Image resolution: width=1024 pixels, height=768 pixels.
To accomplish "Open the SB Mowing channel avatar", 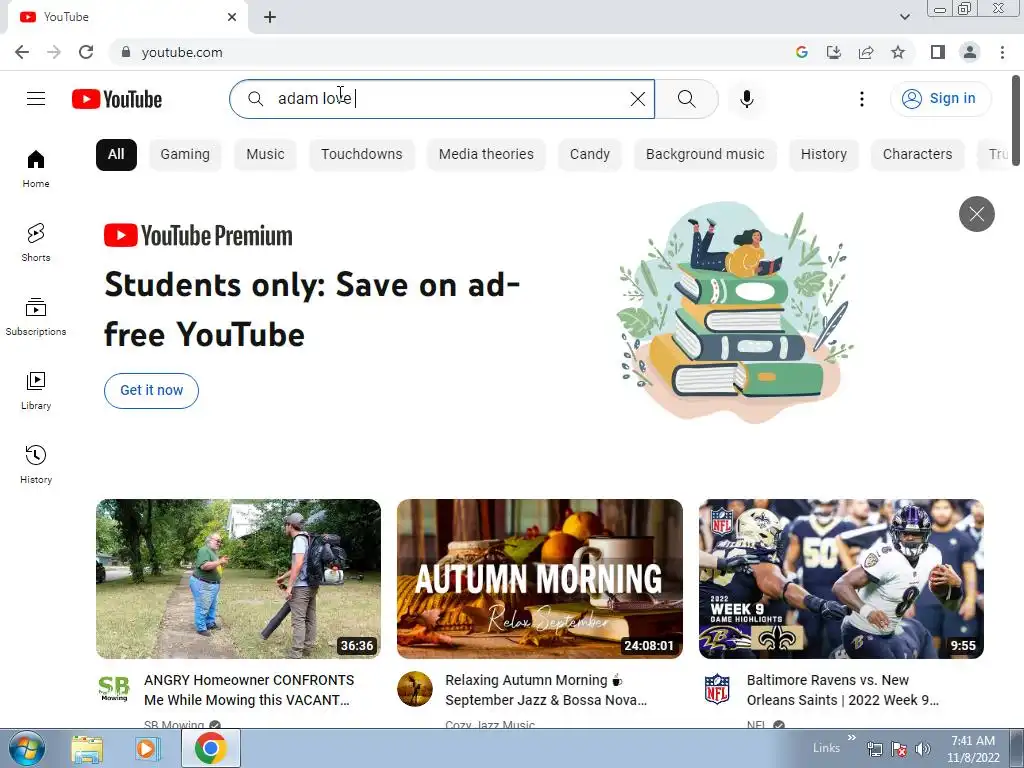I will 114,689.
